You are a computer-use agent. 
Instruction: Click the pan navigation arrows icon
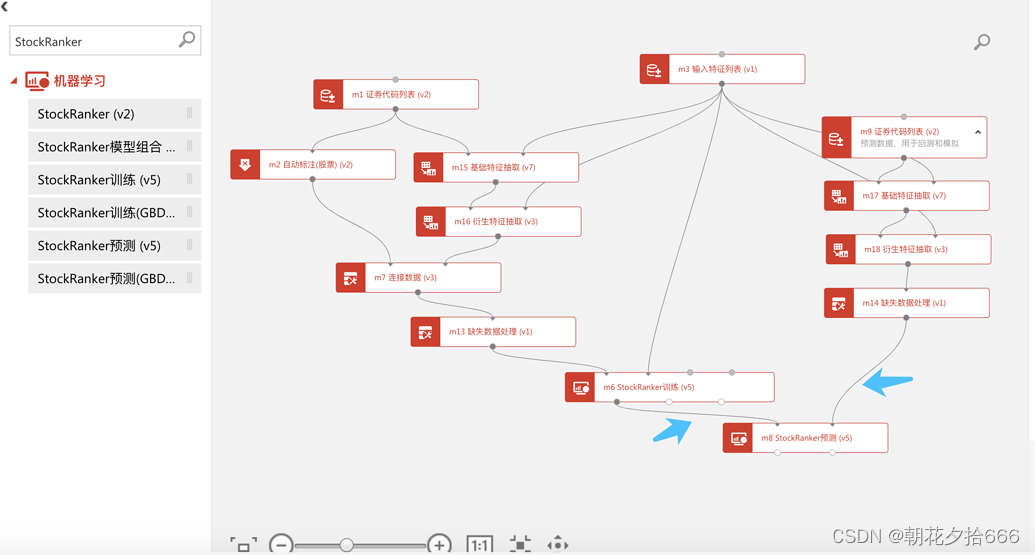click(x=558, y=545)
